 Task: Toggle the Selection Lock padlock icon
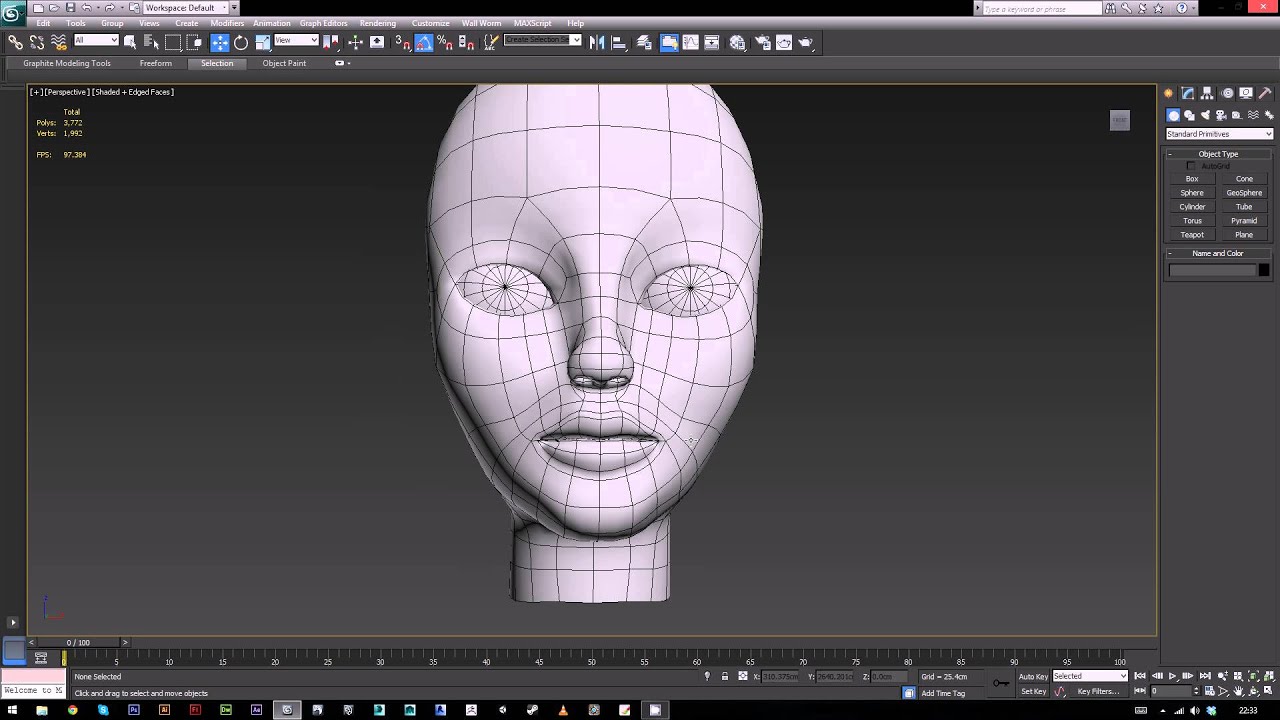click(725, 676)
